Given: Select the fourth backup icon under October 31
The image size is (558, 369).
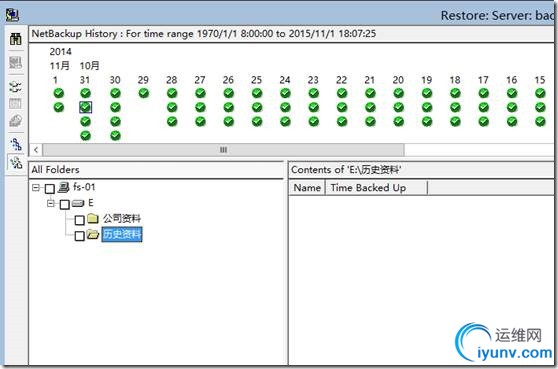Looking at the screenshot, I should click(85, 136).
